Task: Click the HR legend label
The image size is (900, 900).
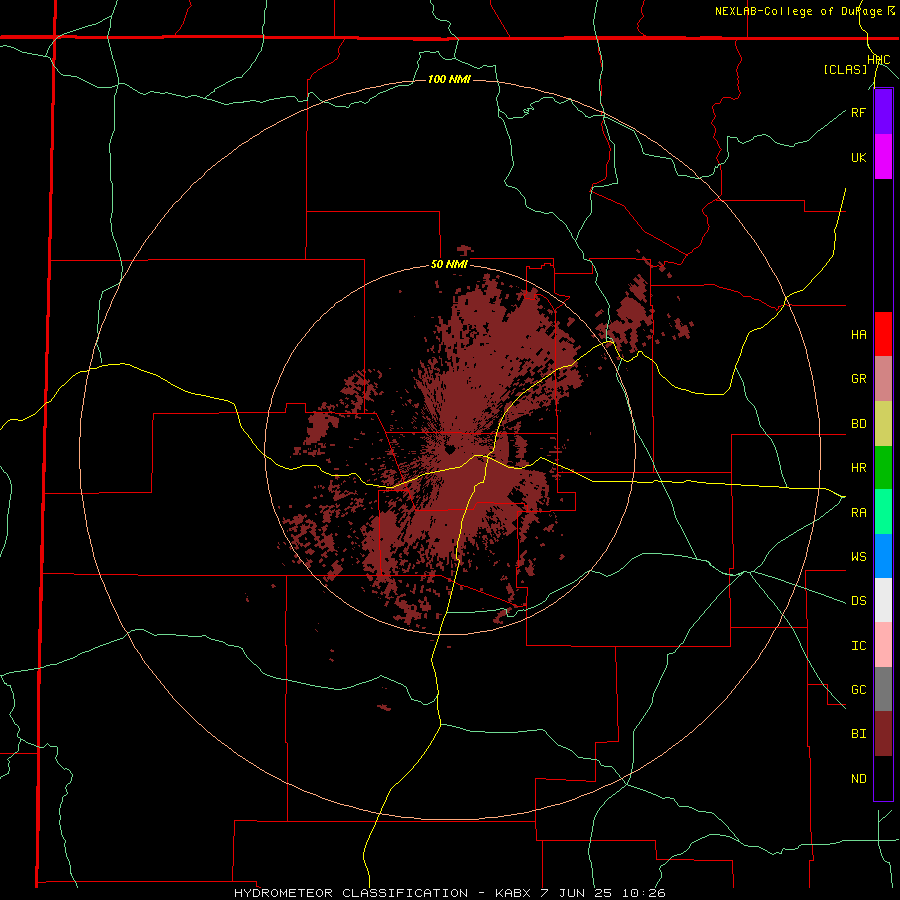Action: [858, 468]
